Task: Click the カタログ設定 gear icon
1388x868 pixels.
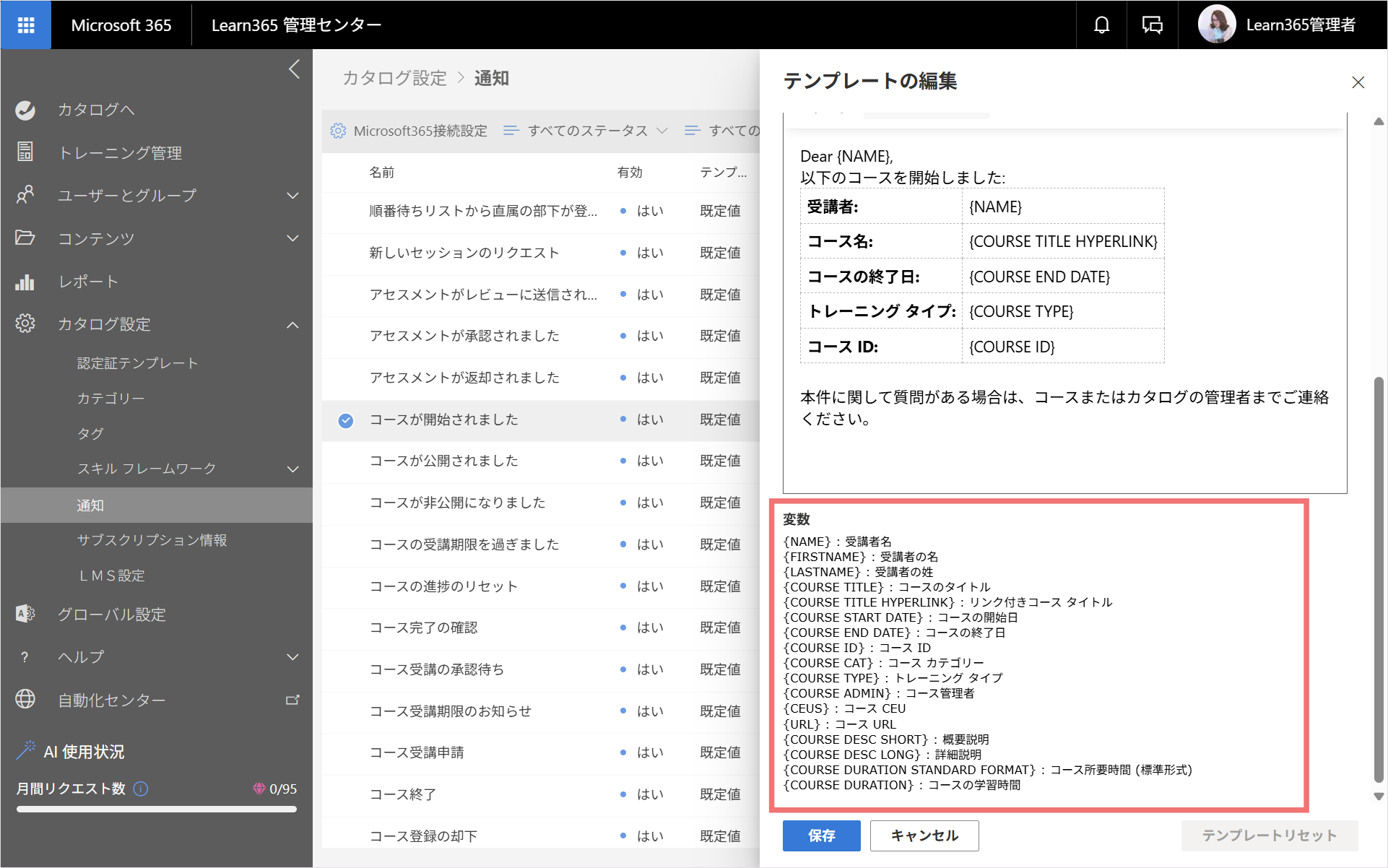Action: (x=25, y=324)
